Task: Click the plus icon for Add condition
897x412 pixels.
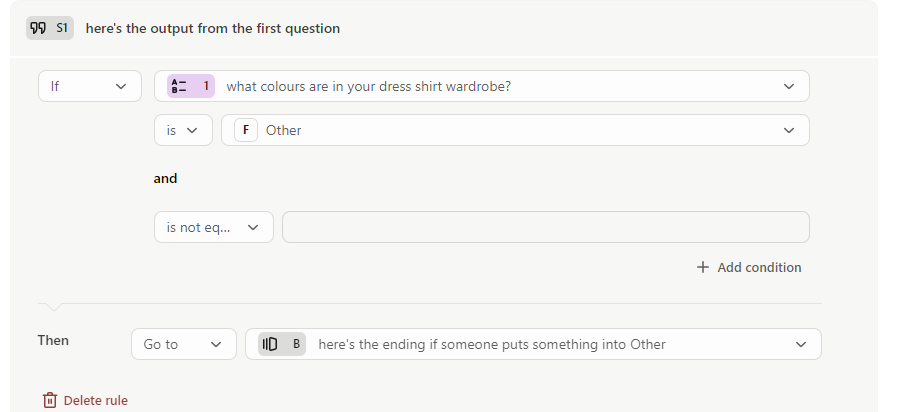Action: tap(702, 267)
